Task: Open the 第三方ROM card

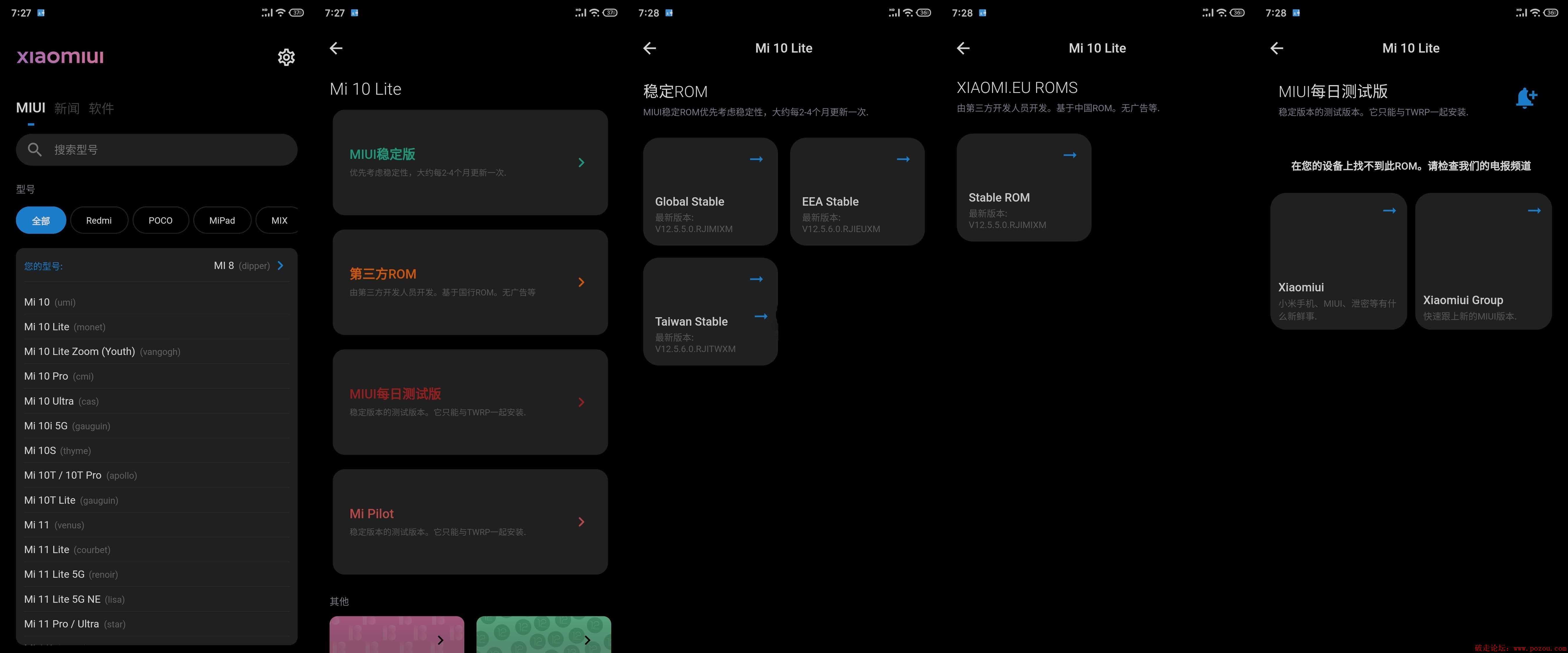Action: point(470,282)
